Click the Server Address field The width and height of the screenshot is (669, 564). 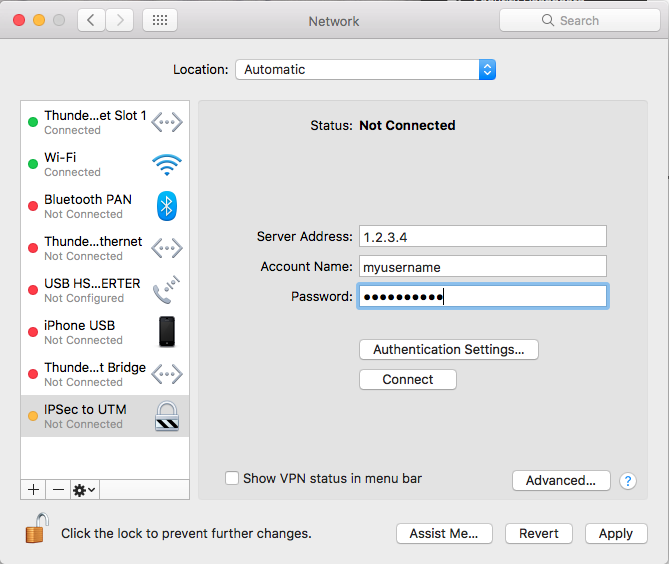483,236
